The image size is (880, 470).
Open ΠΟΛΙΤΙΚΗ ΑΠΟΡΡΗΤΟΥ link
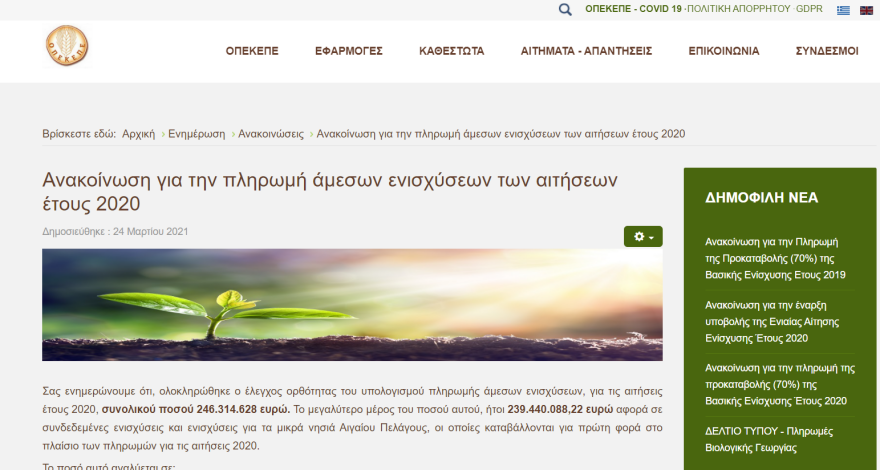coord(738,9)
